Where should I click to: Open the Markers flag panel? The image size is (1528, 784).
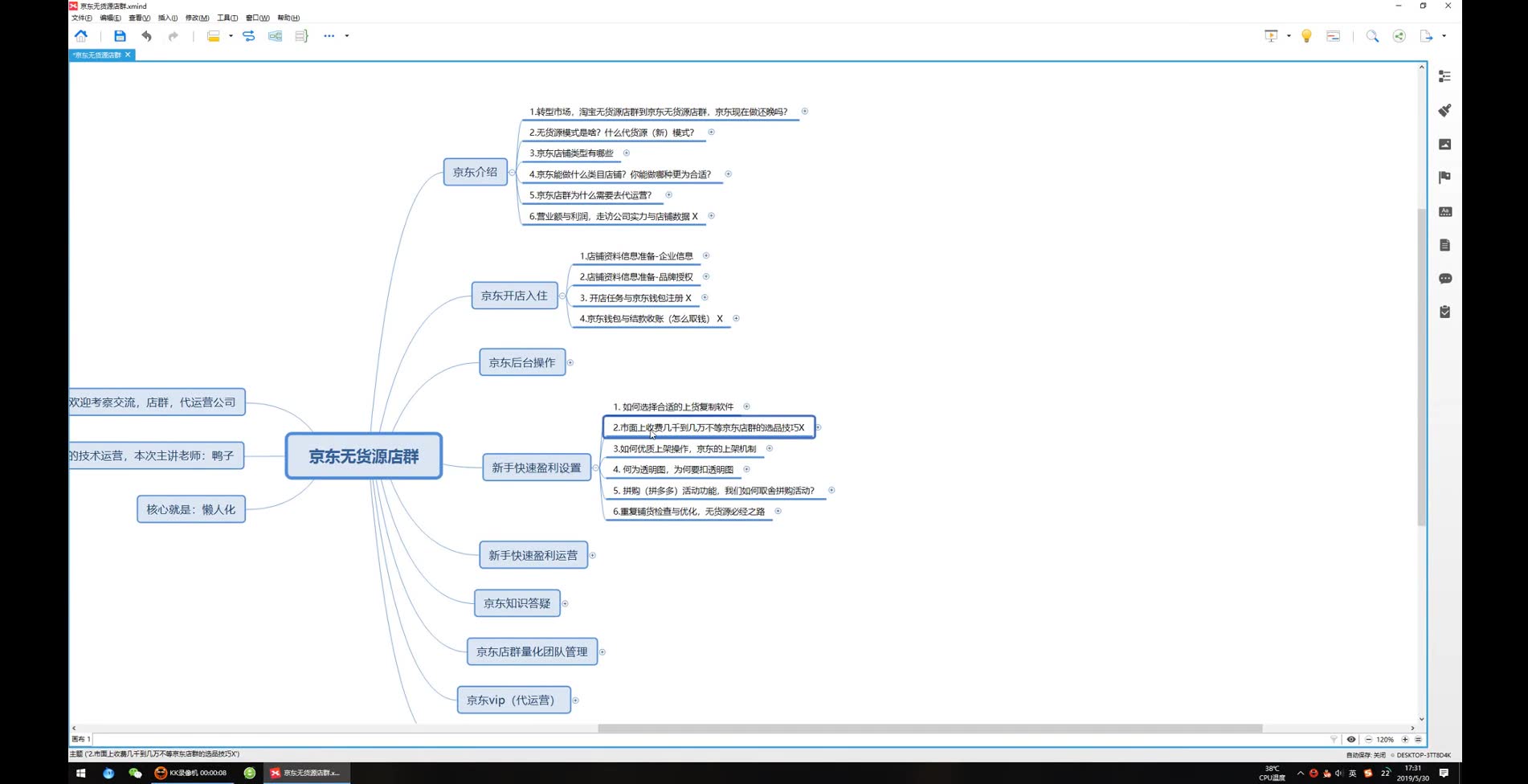pos(1444,178)
